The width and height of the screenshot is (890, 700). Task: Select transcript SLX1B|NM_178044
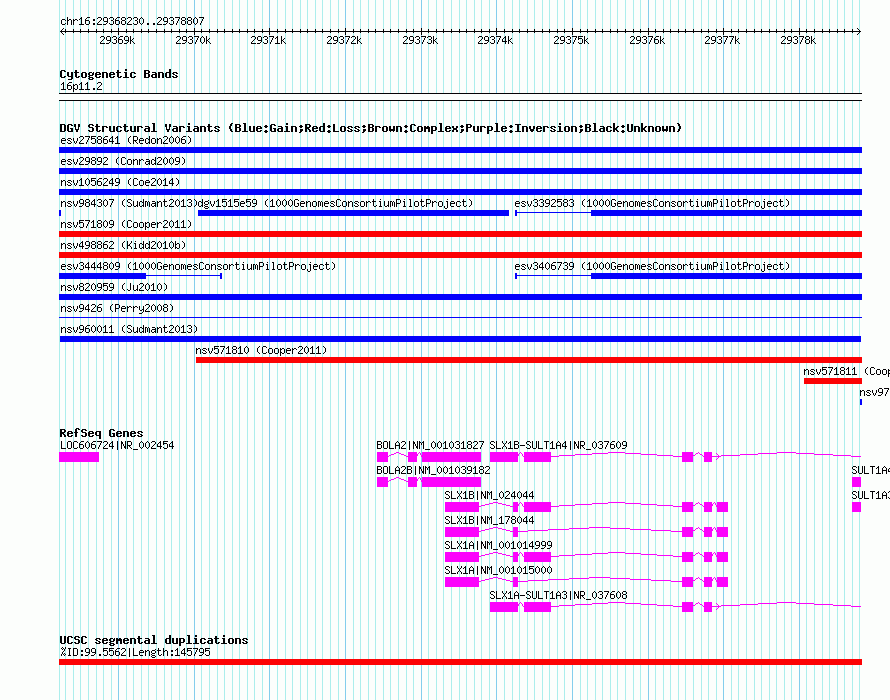(489, 520)
